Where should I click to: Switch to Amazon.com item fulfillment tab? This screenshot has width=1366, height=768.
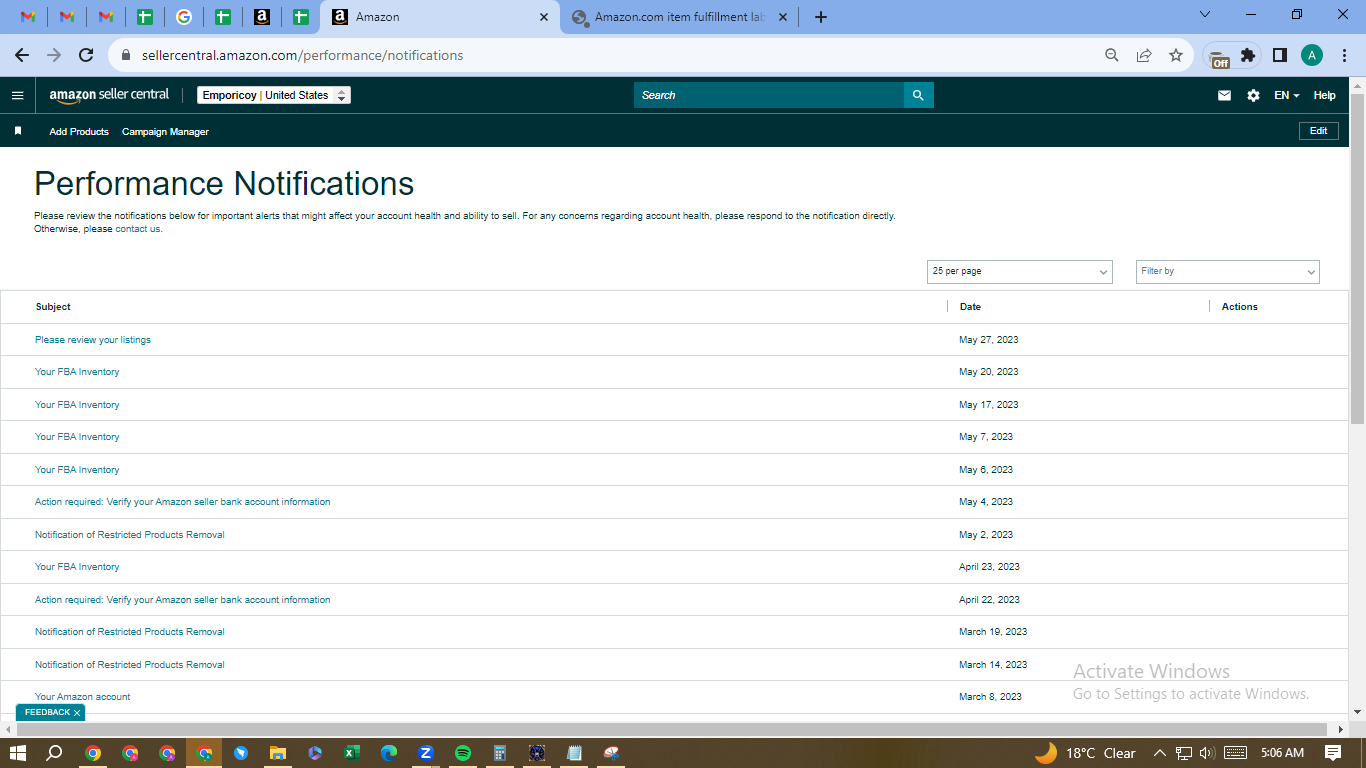(680, 17)
